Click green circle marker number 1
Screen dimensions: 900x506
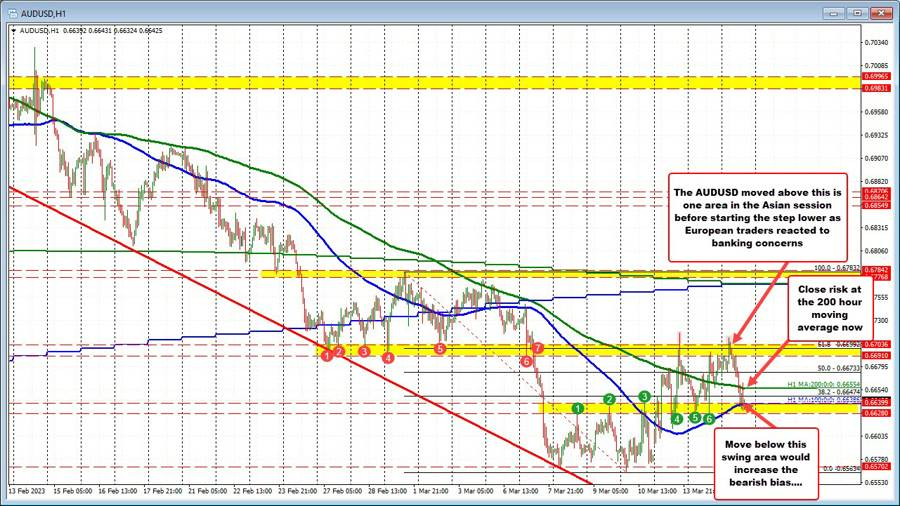(577, 408)
